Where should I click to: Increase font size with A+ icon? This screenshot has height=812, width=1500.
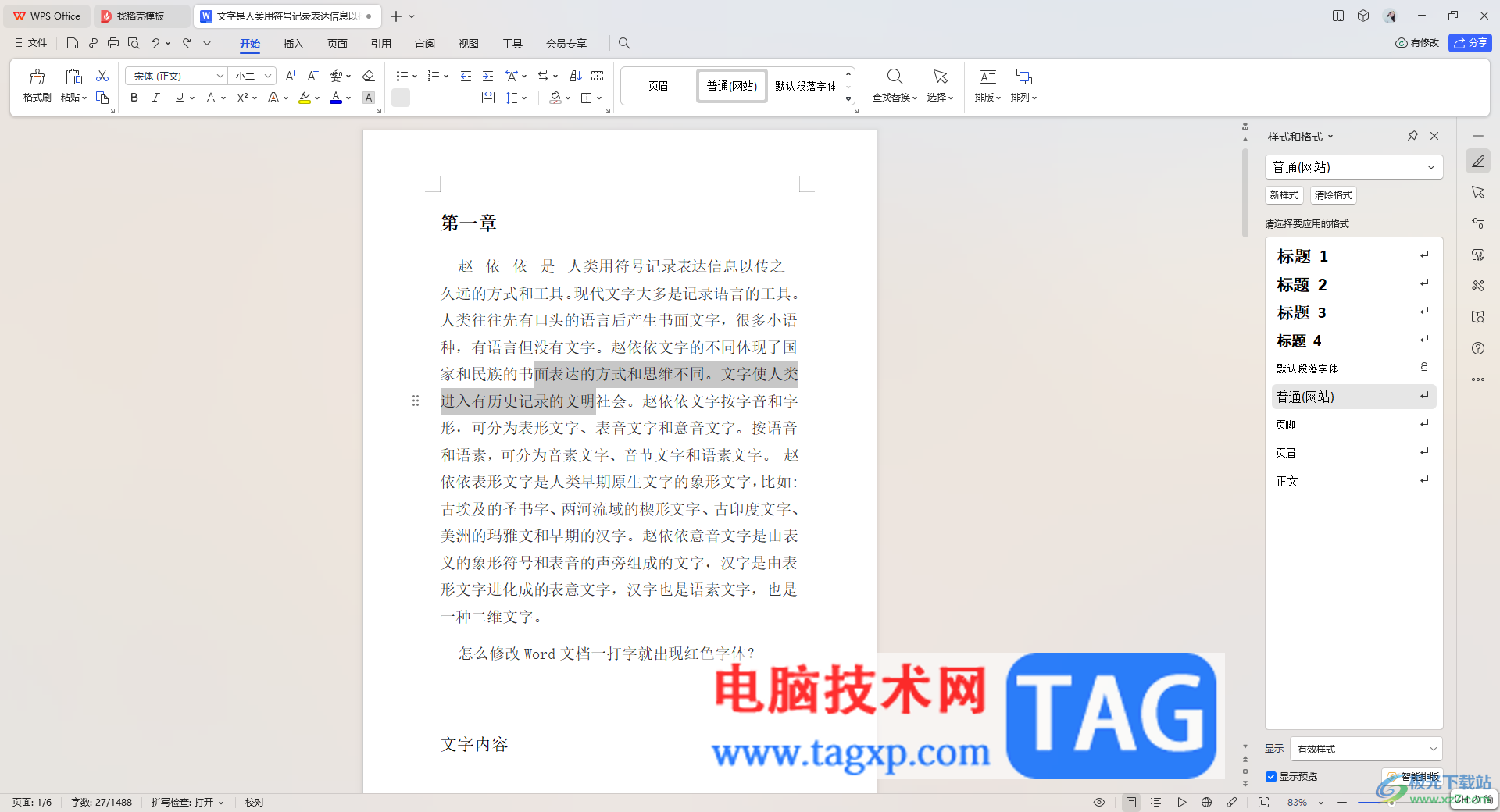291,76
